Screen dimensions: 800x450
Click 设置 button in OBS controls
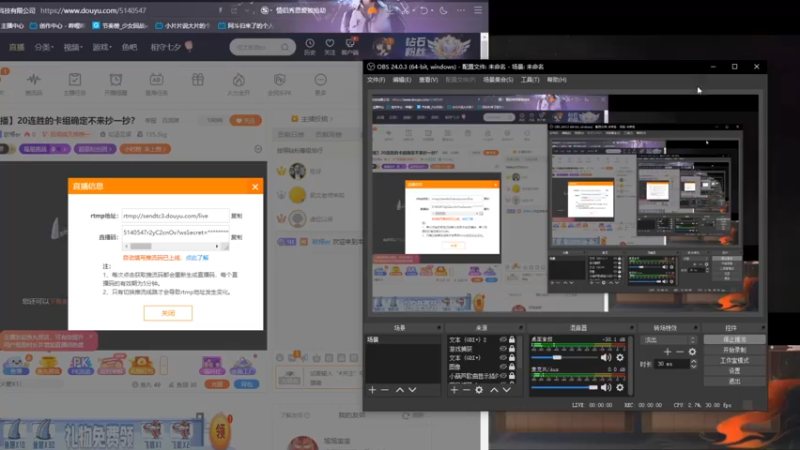pos(734,371)
